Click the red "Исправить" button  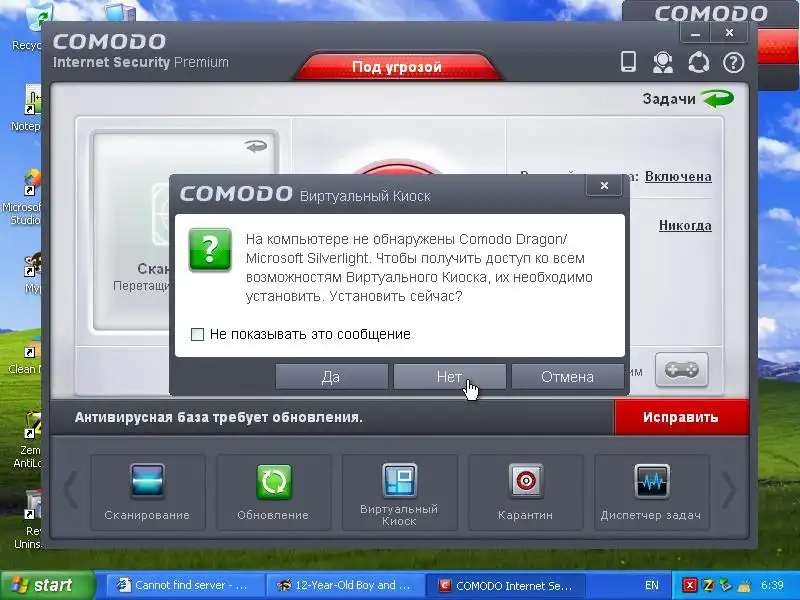point(681,417)
